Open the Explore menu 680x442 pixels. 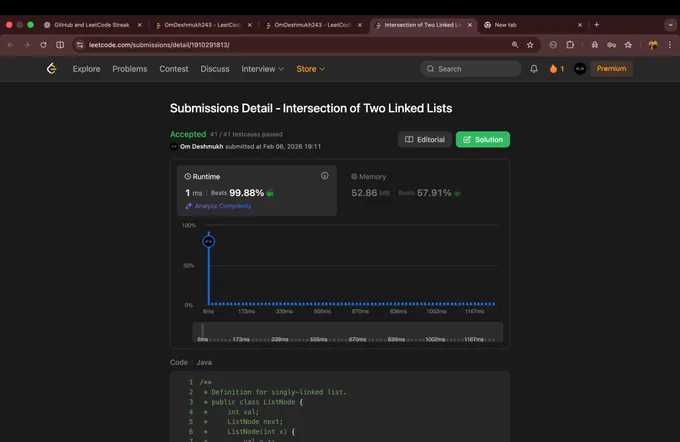pos(86,69)
